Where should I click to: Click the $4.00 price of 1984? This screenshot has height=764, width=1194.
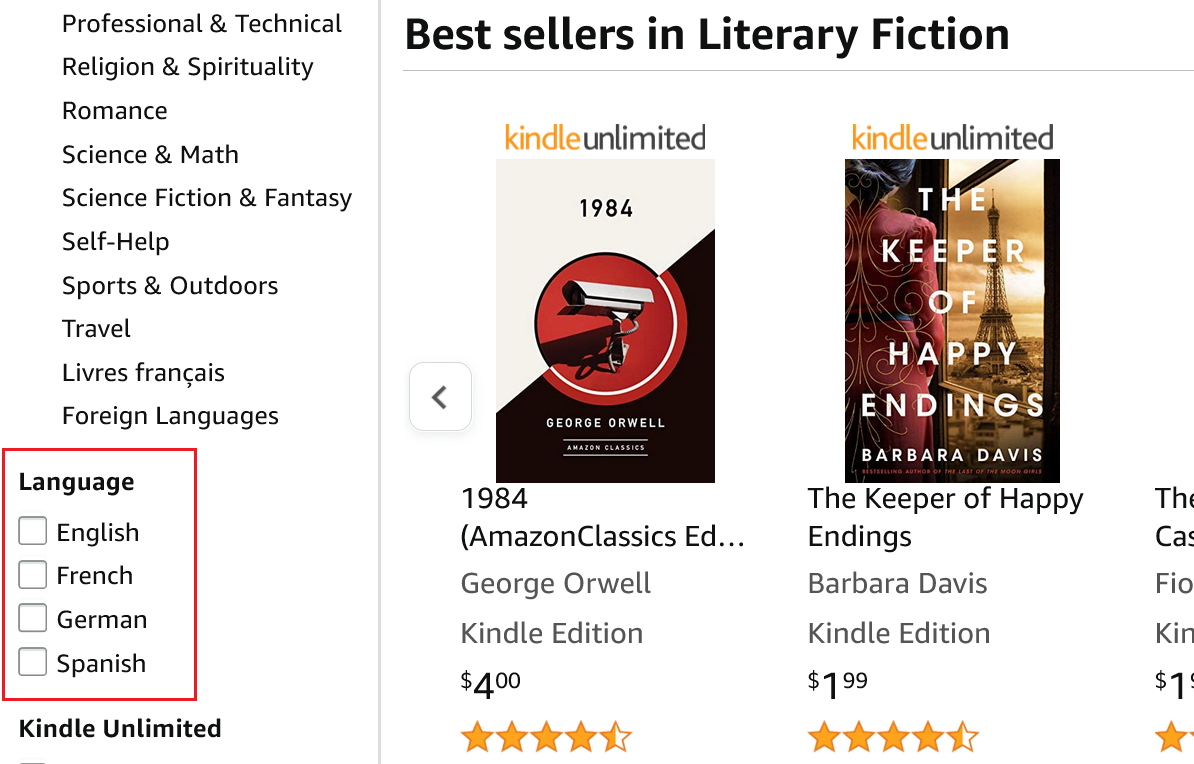pos(490,683)
